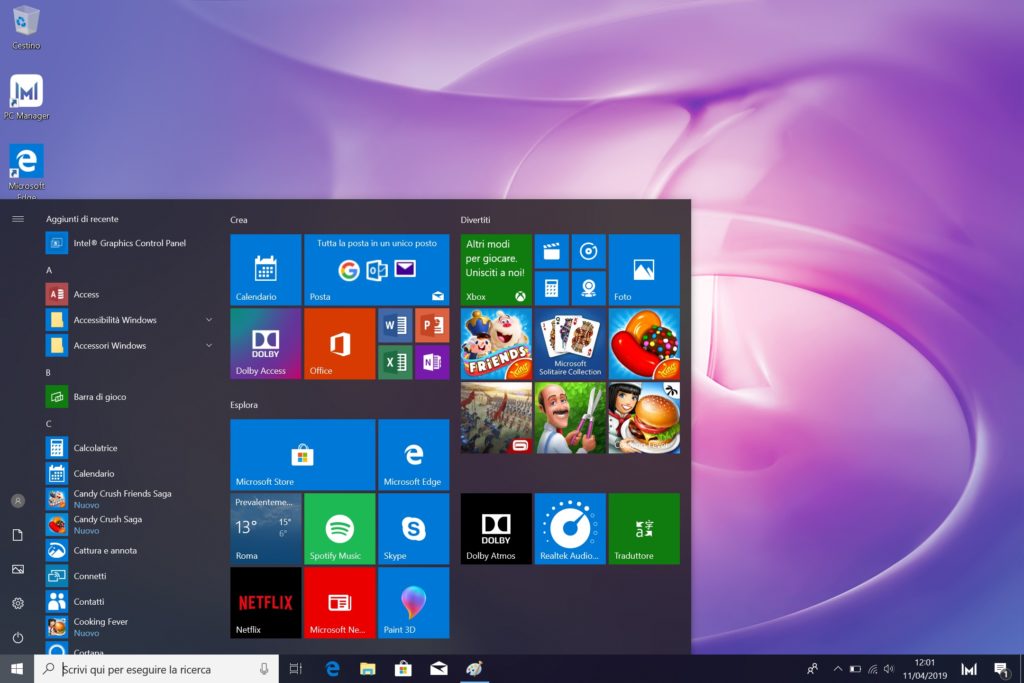1024x683 pixels.
Task: Open the Pictures shortcut in the Start rail
Action: 18,569
